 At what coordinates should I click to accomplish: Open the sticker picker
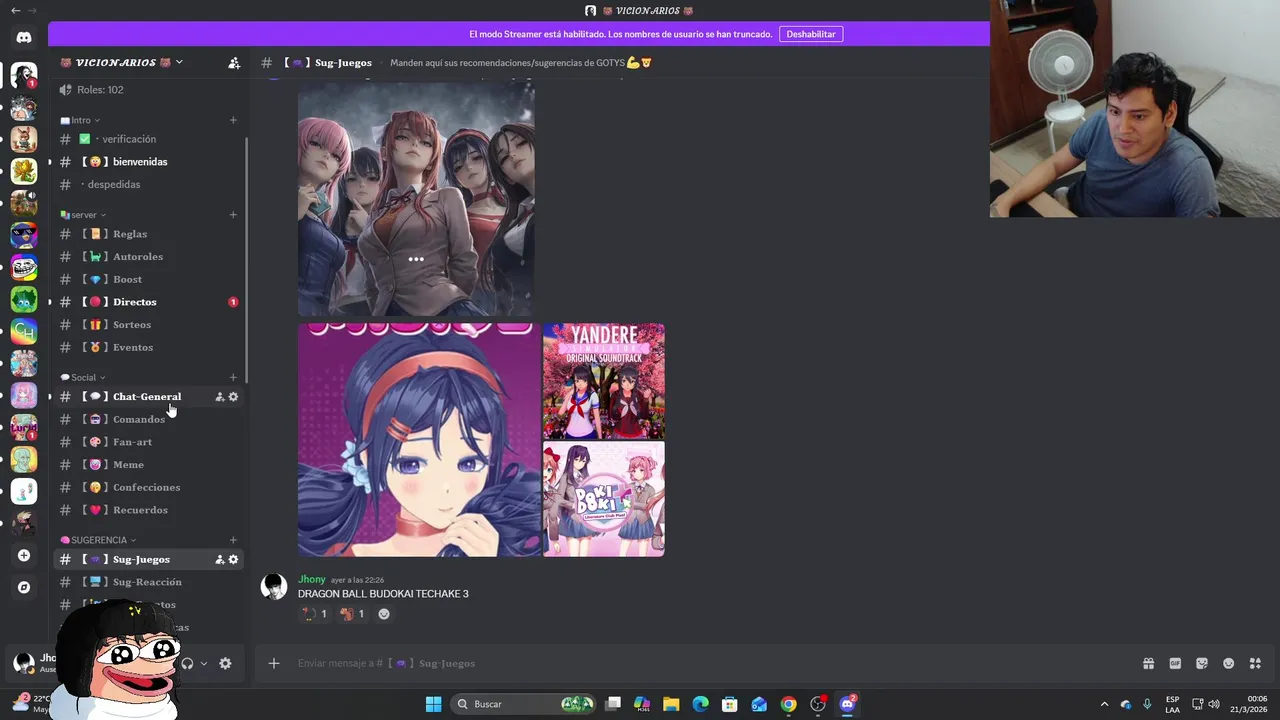click(1202, 663)
